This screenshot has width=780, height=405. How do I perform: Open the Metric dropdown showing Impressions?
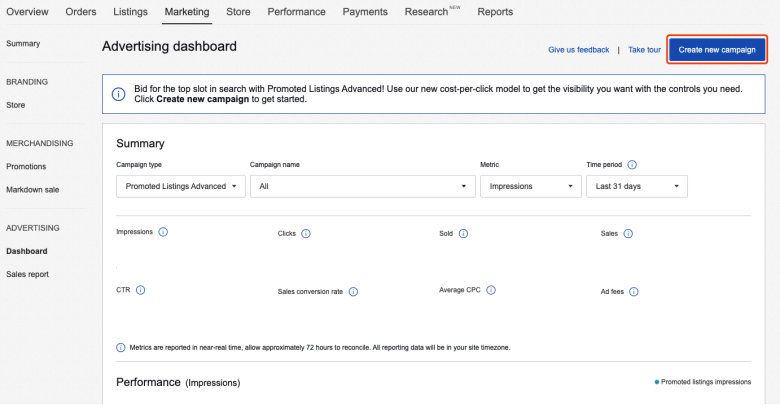point(530,186)
